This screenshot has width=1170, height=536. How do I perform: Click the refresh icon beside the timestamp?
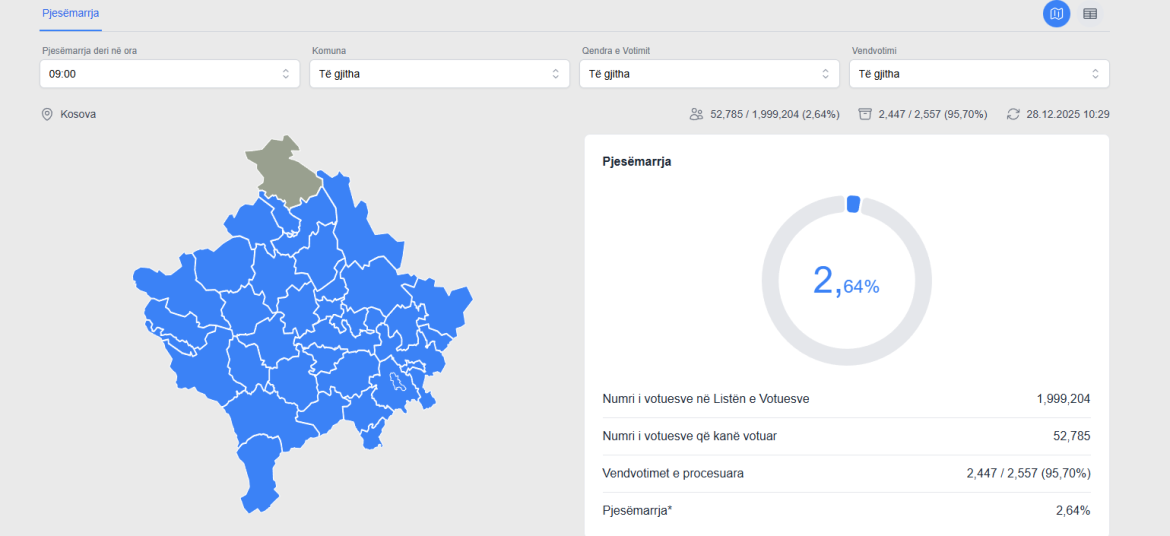click(1013, 115)
